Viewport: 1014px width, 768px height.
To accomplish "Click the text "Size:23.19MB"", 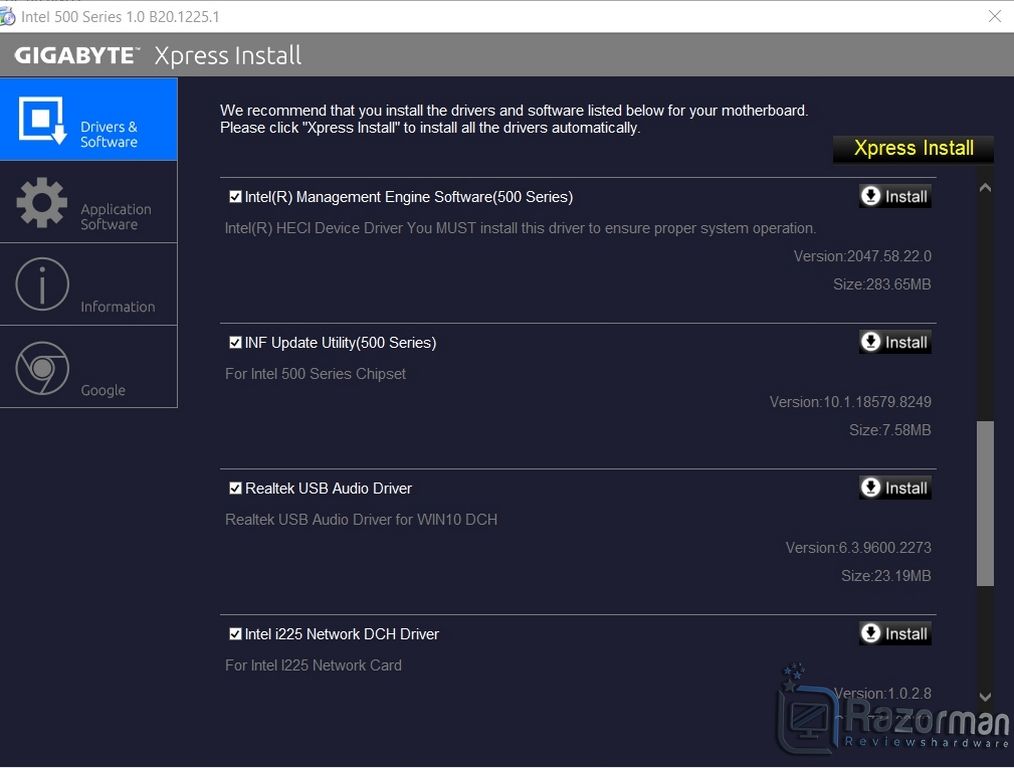I will [886, 575].
